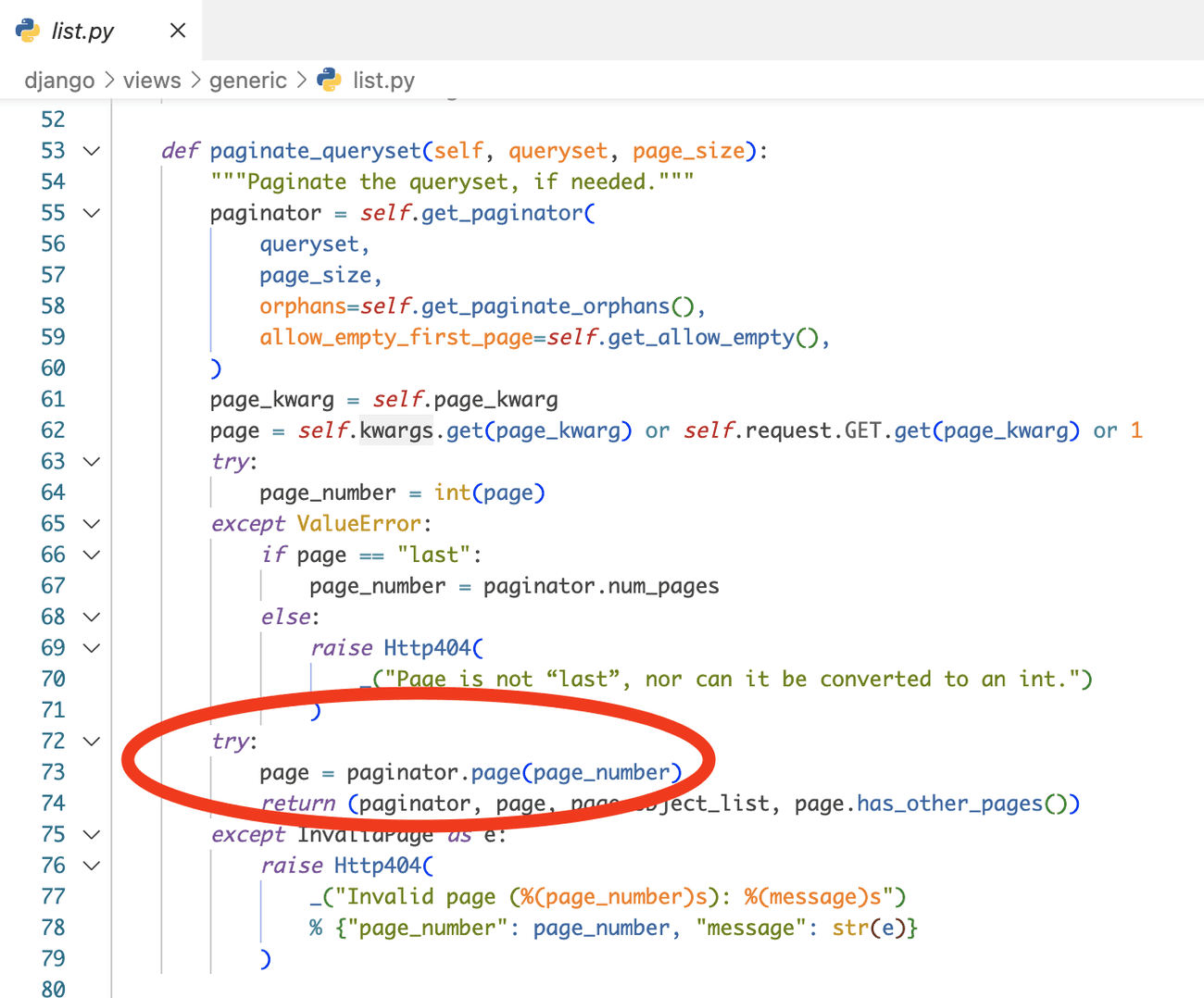This screenshot has height=998, width=1204.
Task: Click line number 73 in the gutter
Action: point(54,772)
